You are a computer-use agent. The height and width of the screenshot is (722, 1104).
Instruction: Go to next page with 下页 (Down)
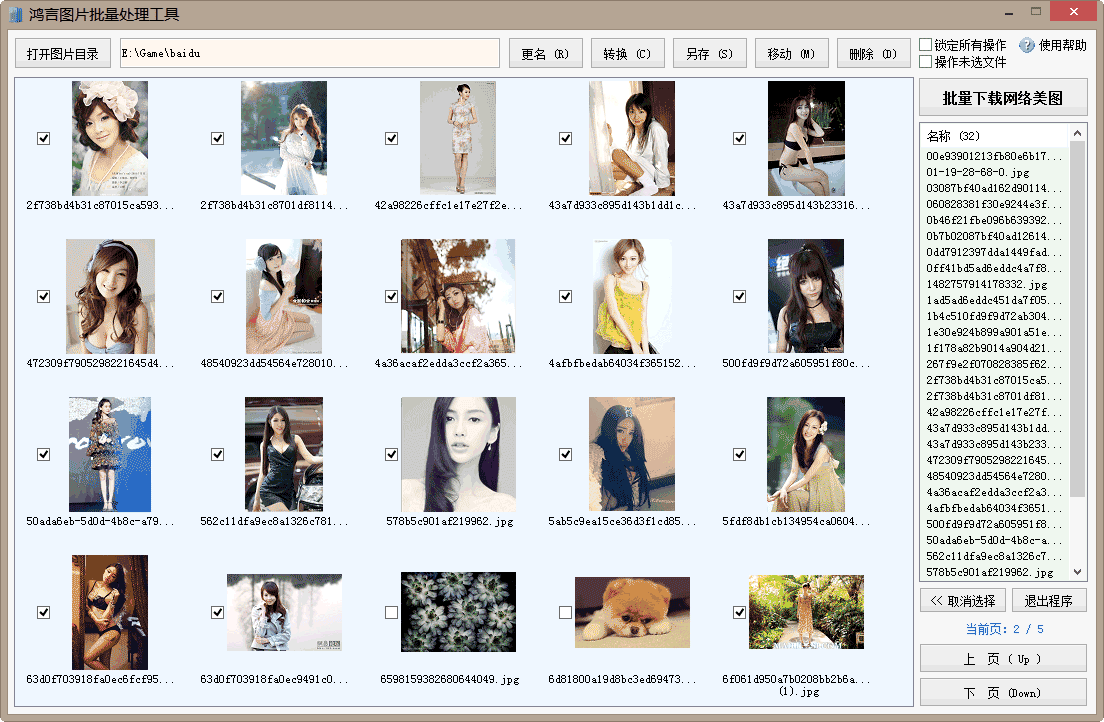coord(1003,693)
